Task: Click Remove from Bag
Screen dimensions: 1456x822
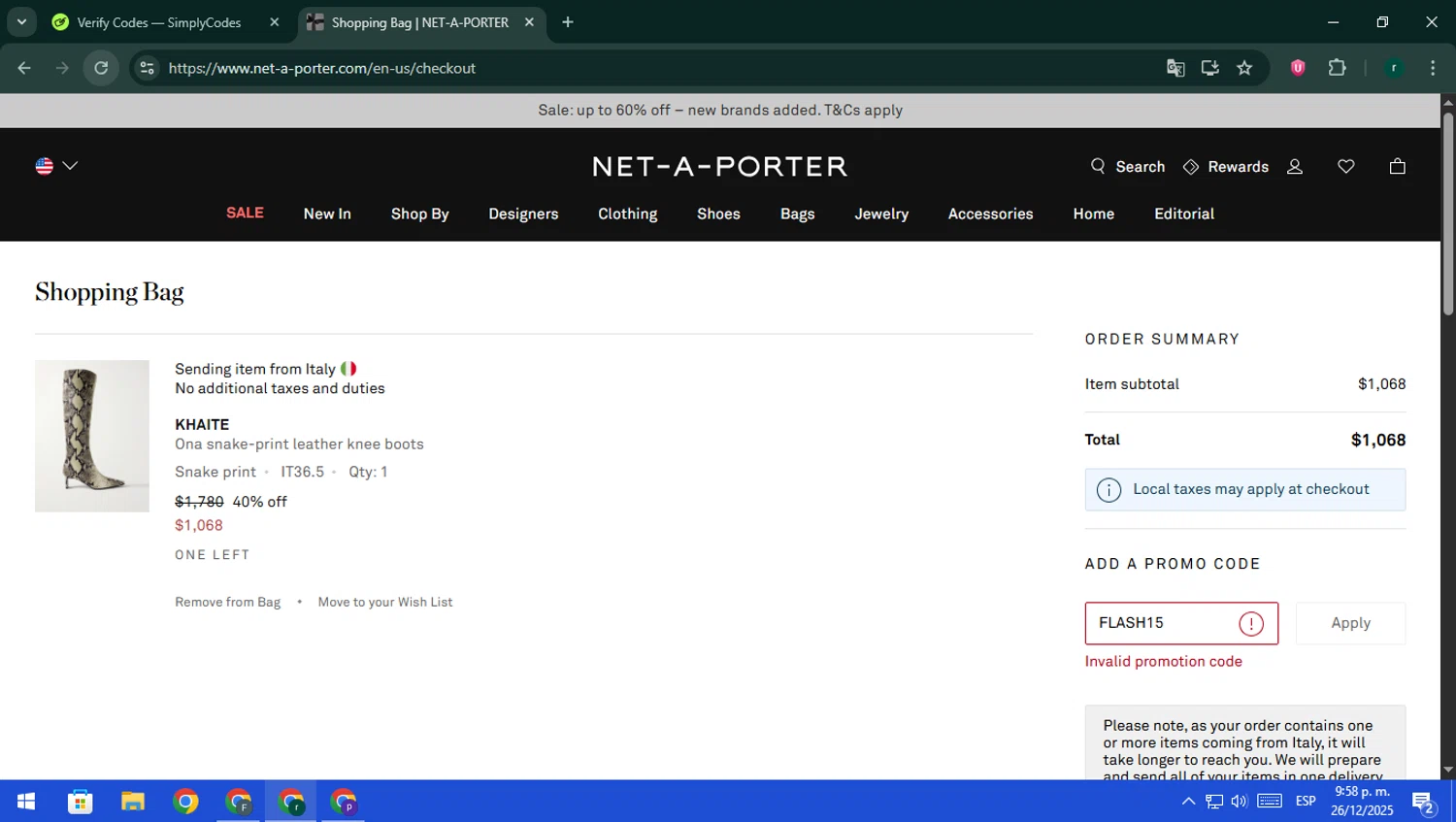Action: pyautogui.click(x=227, y=603)
